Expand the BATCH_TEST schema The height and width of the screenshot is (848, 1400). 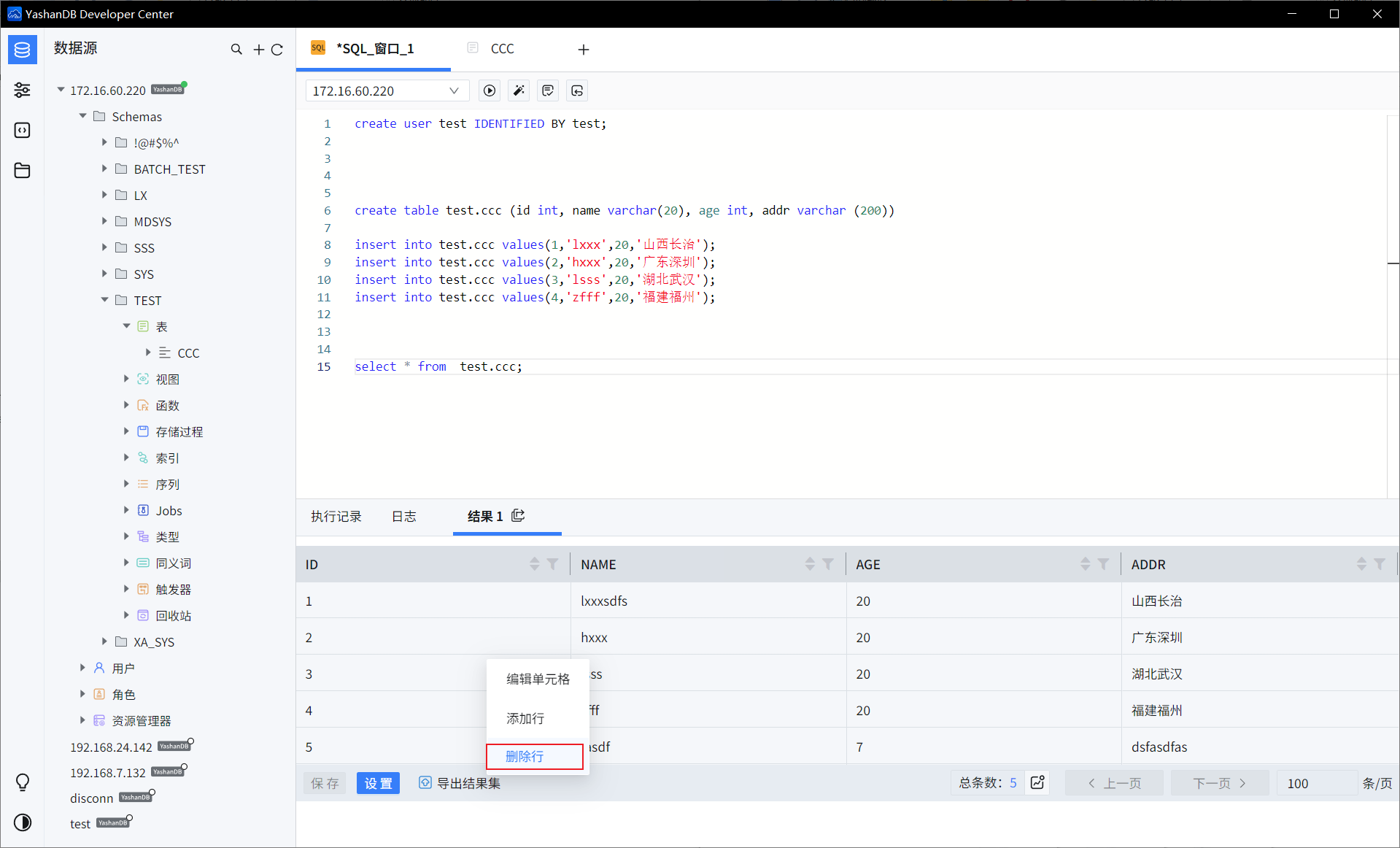[104, 169]
